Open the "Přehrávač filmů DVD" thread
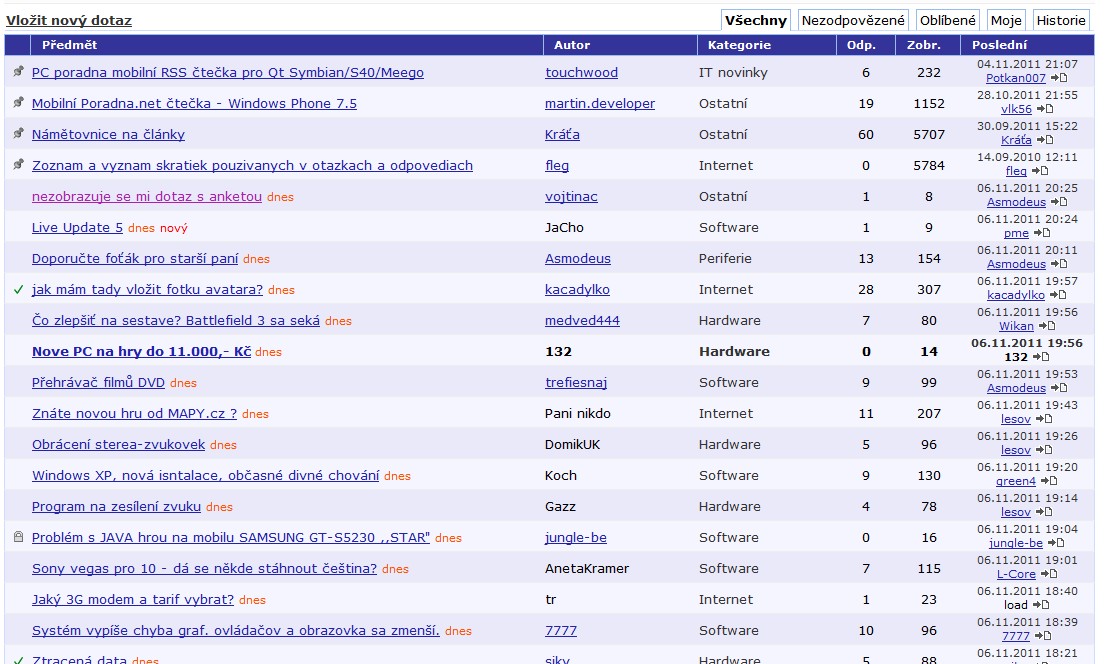 pyautogui.click(x=98, y=383)
